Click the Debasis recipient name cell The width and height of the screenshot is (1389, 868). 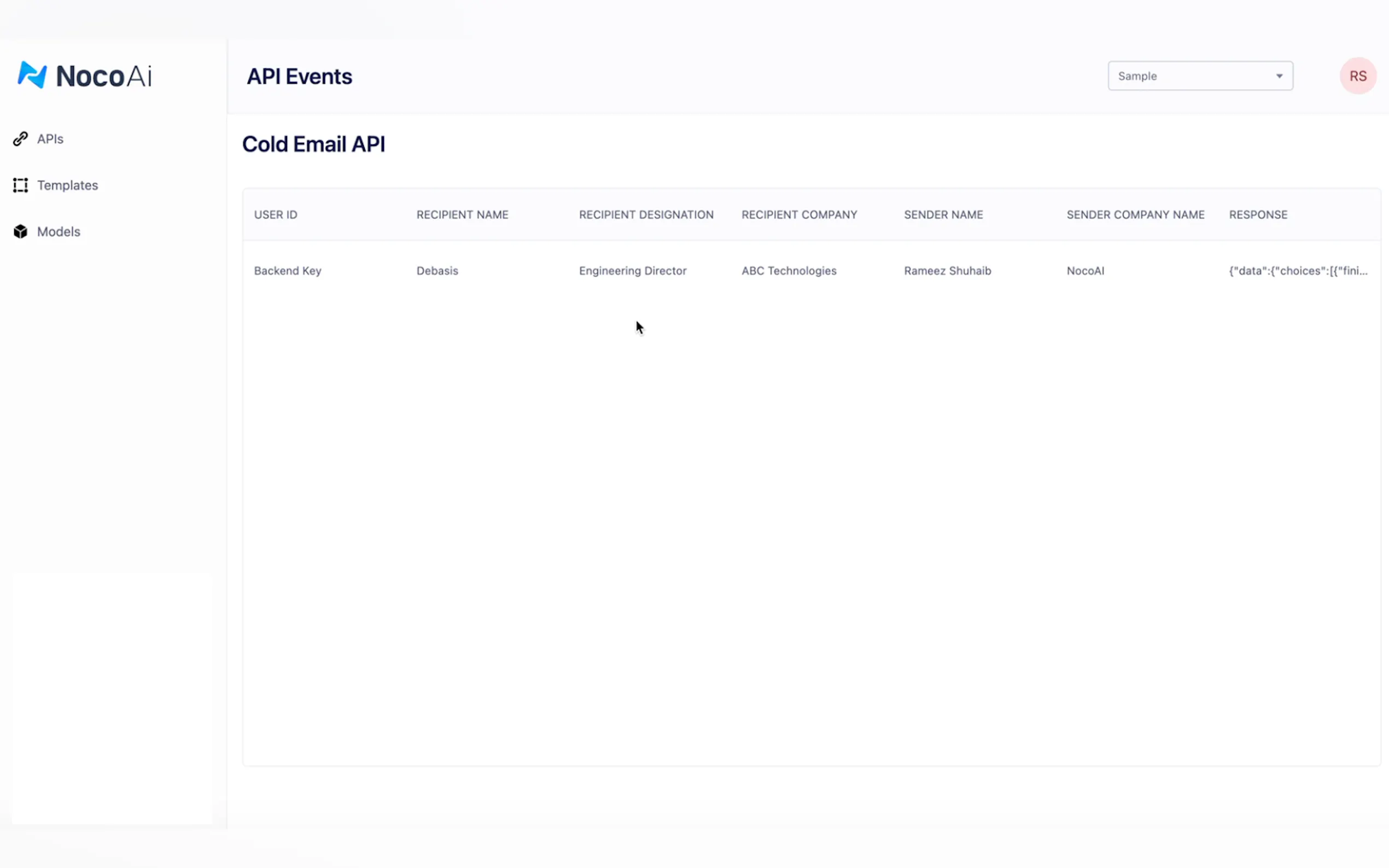pos(437,271)
